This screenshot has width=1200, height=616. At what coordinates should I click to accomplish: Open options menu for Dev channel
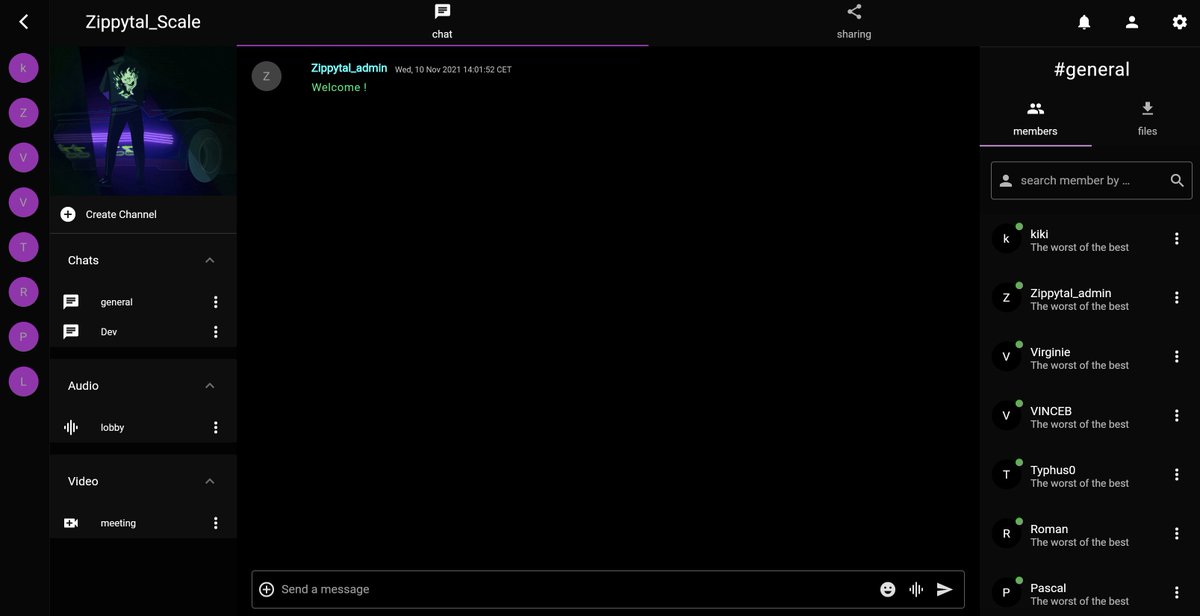215,332
